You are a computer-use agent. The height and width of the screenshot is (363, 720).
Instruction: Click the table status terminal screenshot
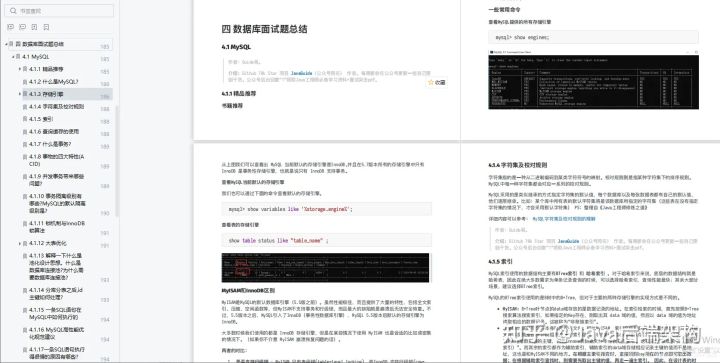326,268
